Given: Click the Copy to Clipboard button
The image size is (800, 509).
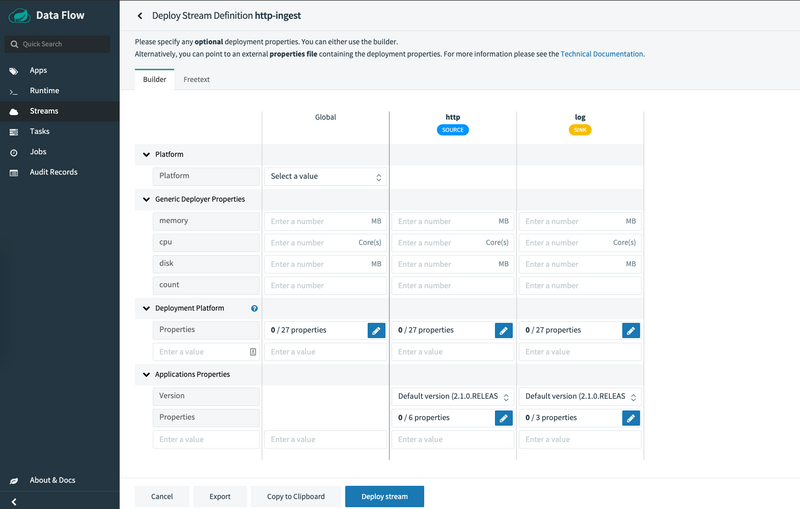Looking at the screenshot, I should click(x=296, y=496).
